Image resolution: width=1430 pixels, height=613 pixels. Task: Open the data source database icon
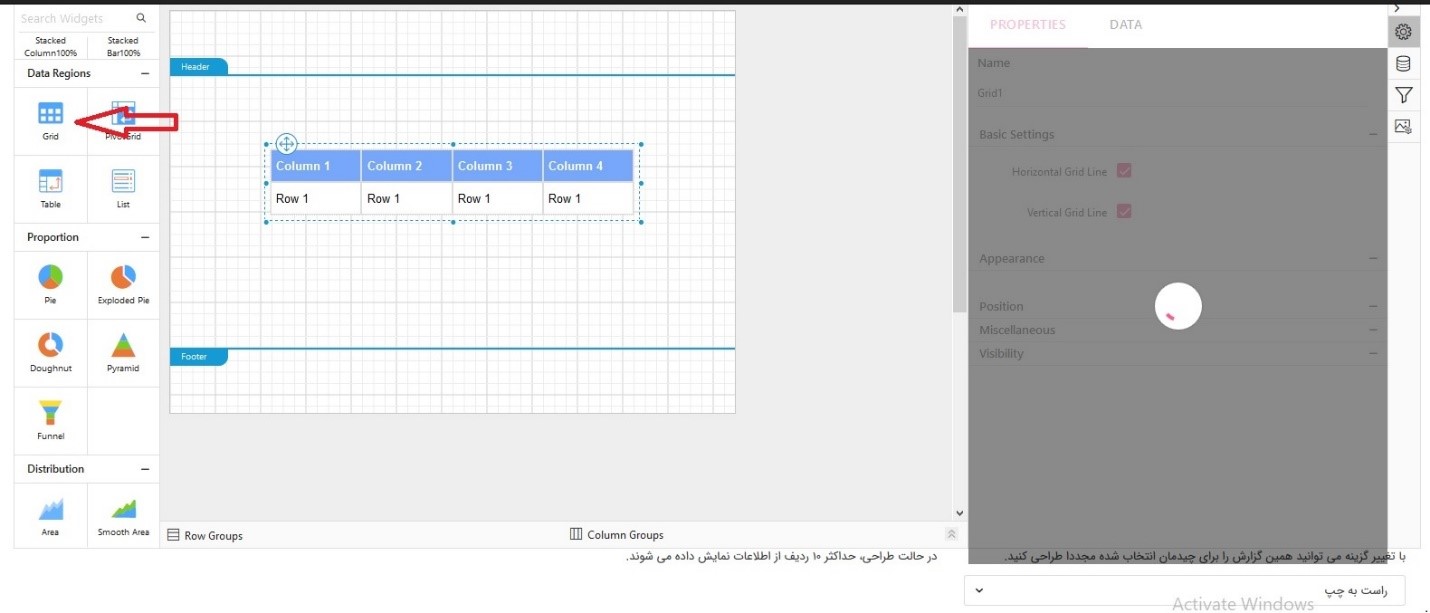pos(1403,64)
